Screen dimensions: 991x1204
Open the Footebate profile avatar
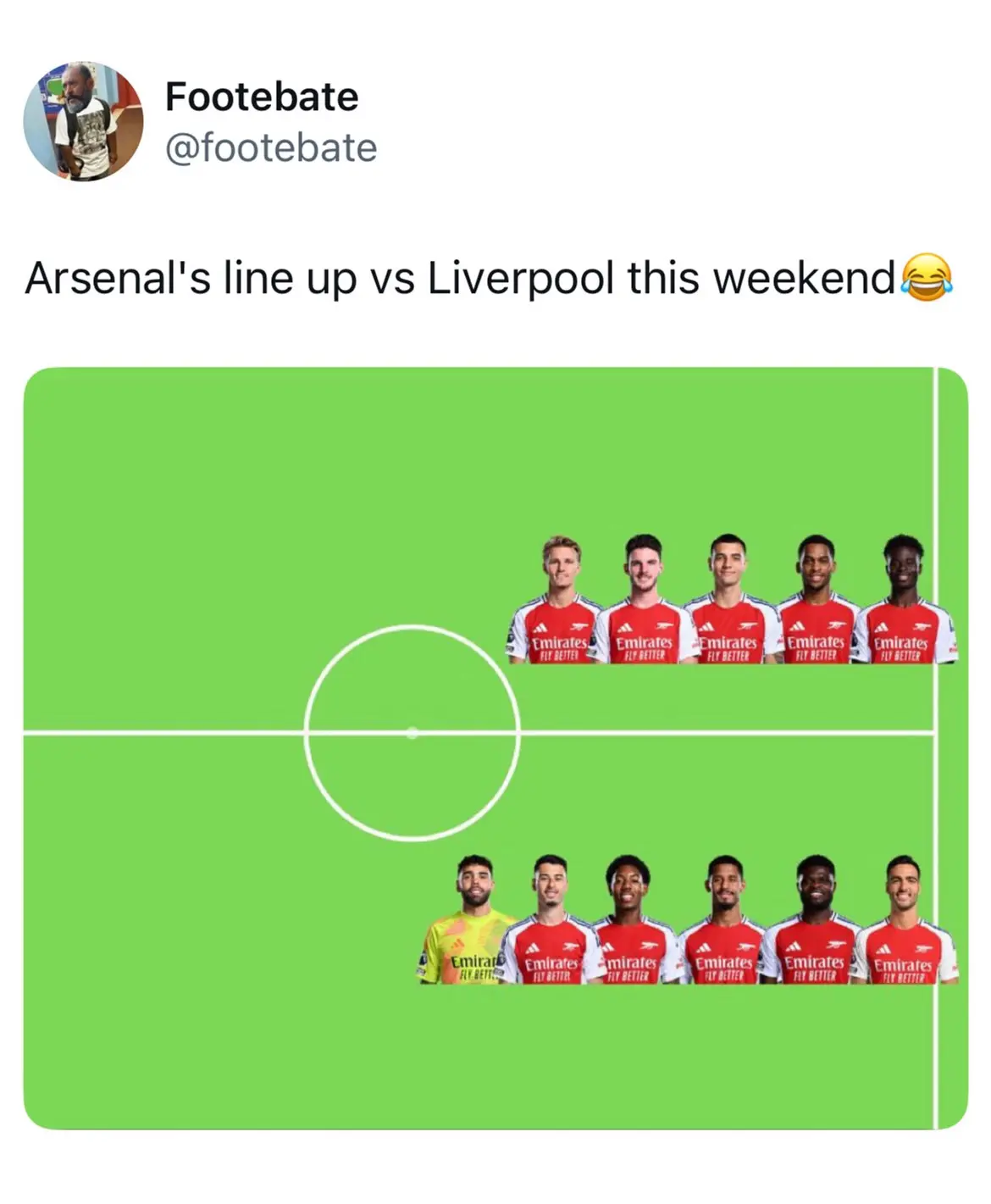(83, 121)
